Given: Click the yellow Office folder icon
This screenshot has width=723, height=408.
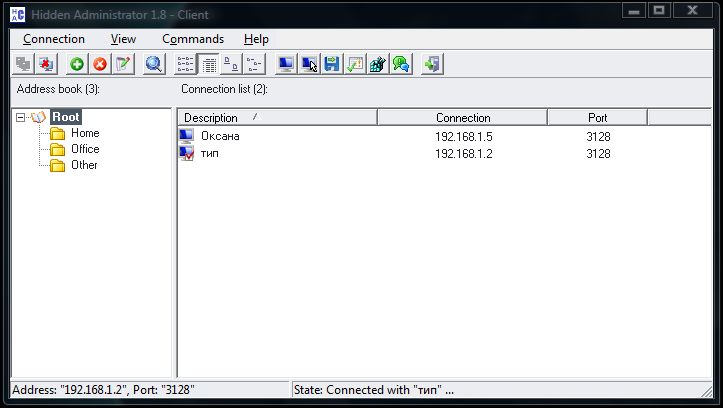Looking at the screenshot, I should coord(58,149).
